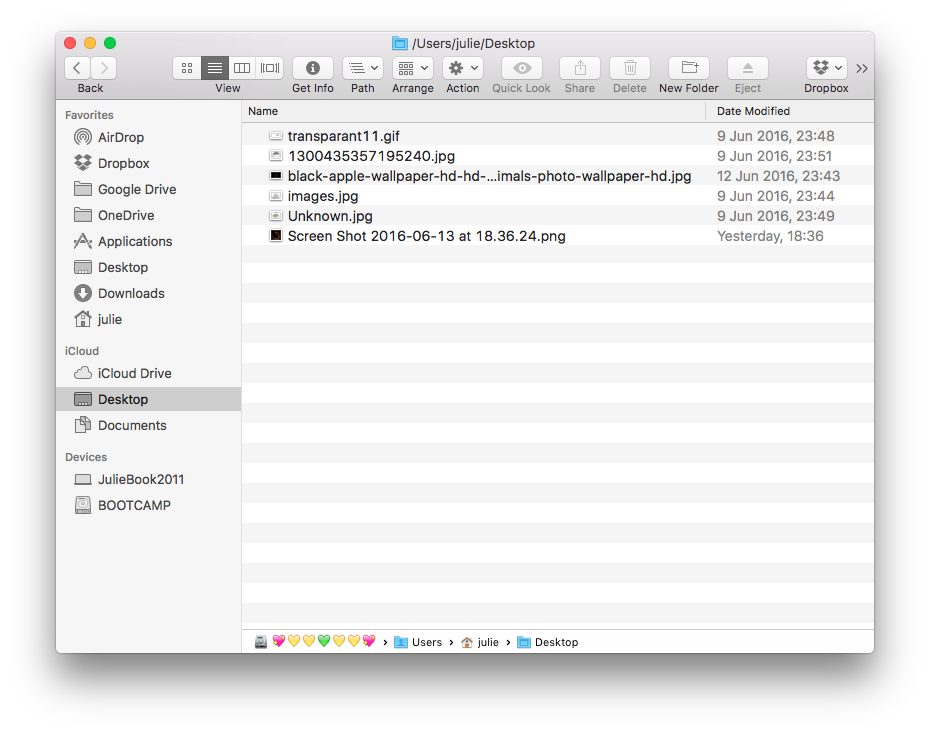Screen dimensions: 930x733
Task: Click the Quick Look eye icon
Action: coord(522,68)
